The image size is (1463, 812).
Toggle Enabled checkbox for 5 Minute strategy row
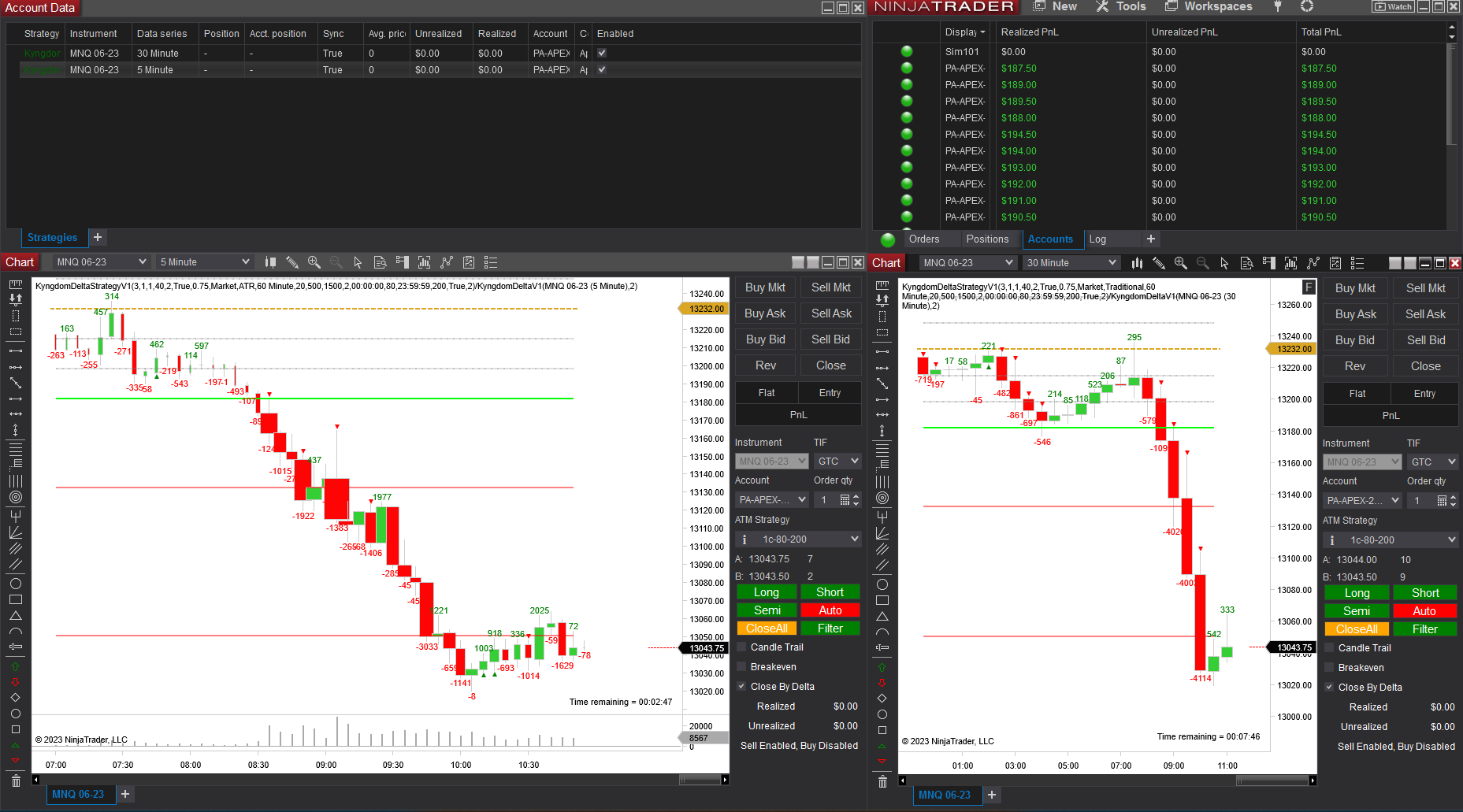(x=602, y=69)
